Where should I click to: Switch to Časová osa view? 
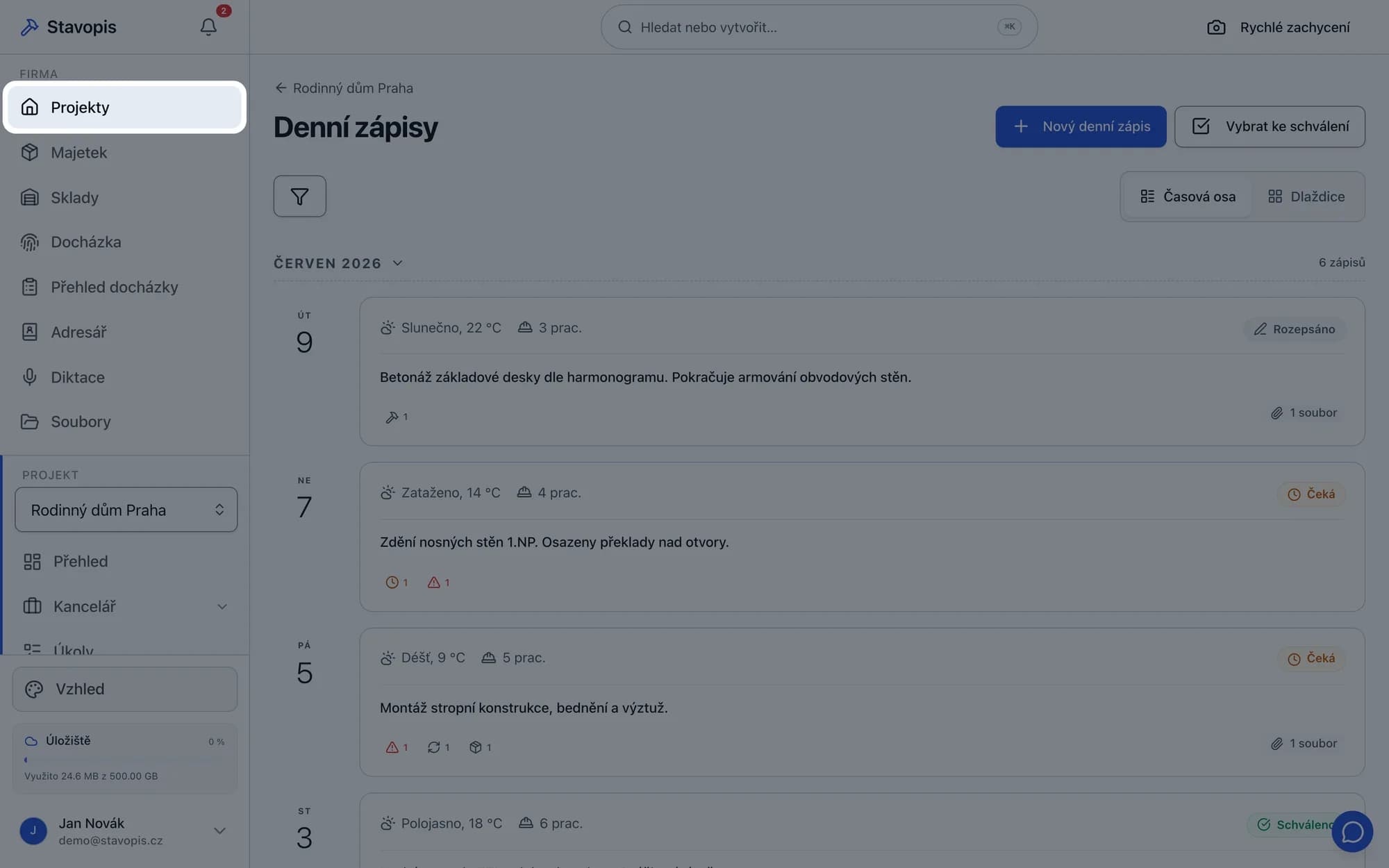click(x=1188, y=197)
